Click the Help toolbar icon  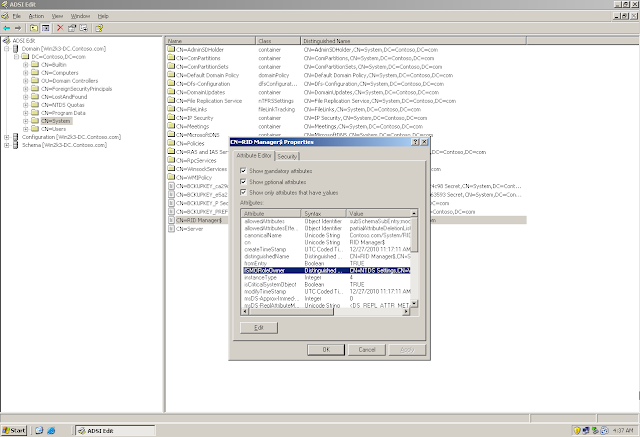coord(99,28)
